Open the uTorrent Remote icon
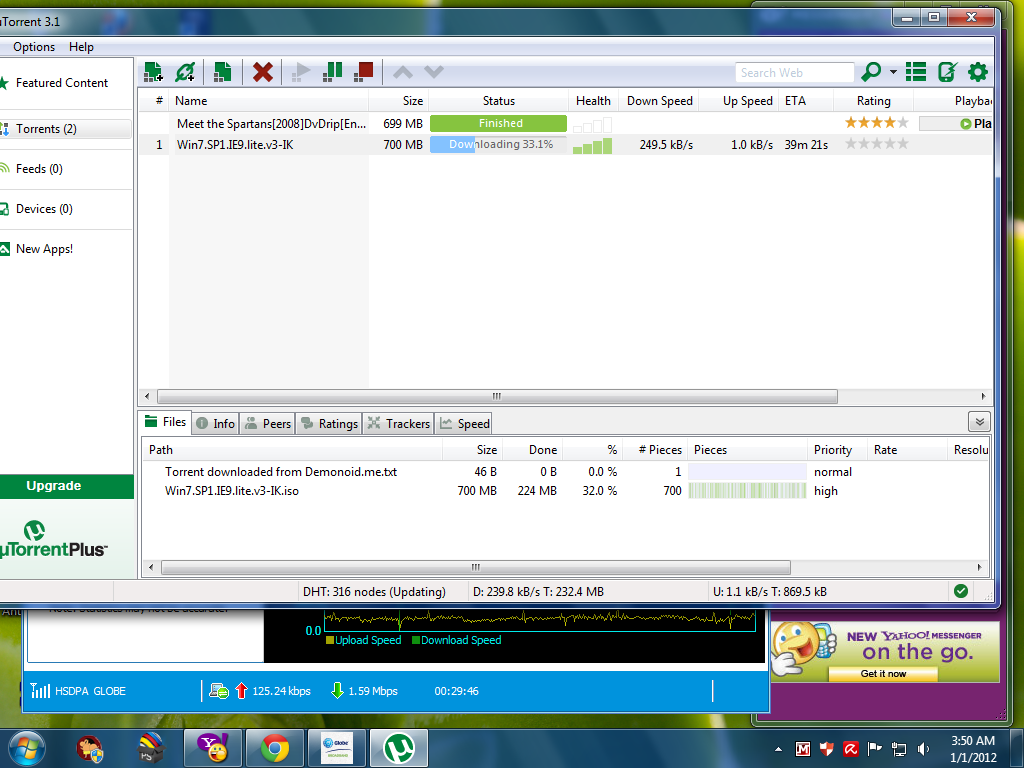This screenshot has height=768, width=1024. [x=947, y=72]
